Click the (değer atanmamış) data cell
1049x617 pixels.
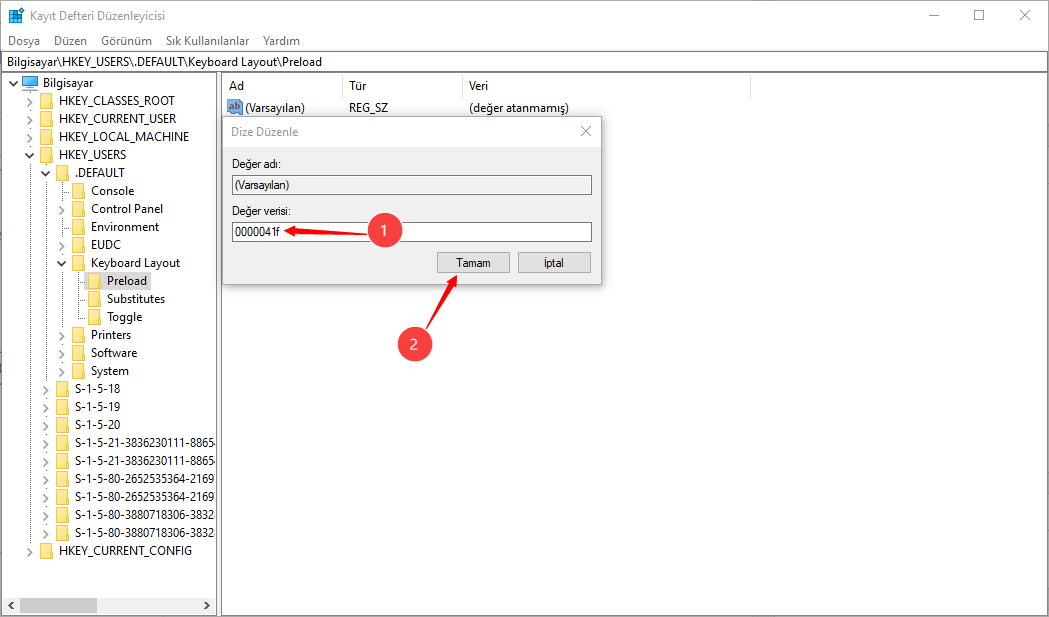tap(519, 108)
